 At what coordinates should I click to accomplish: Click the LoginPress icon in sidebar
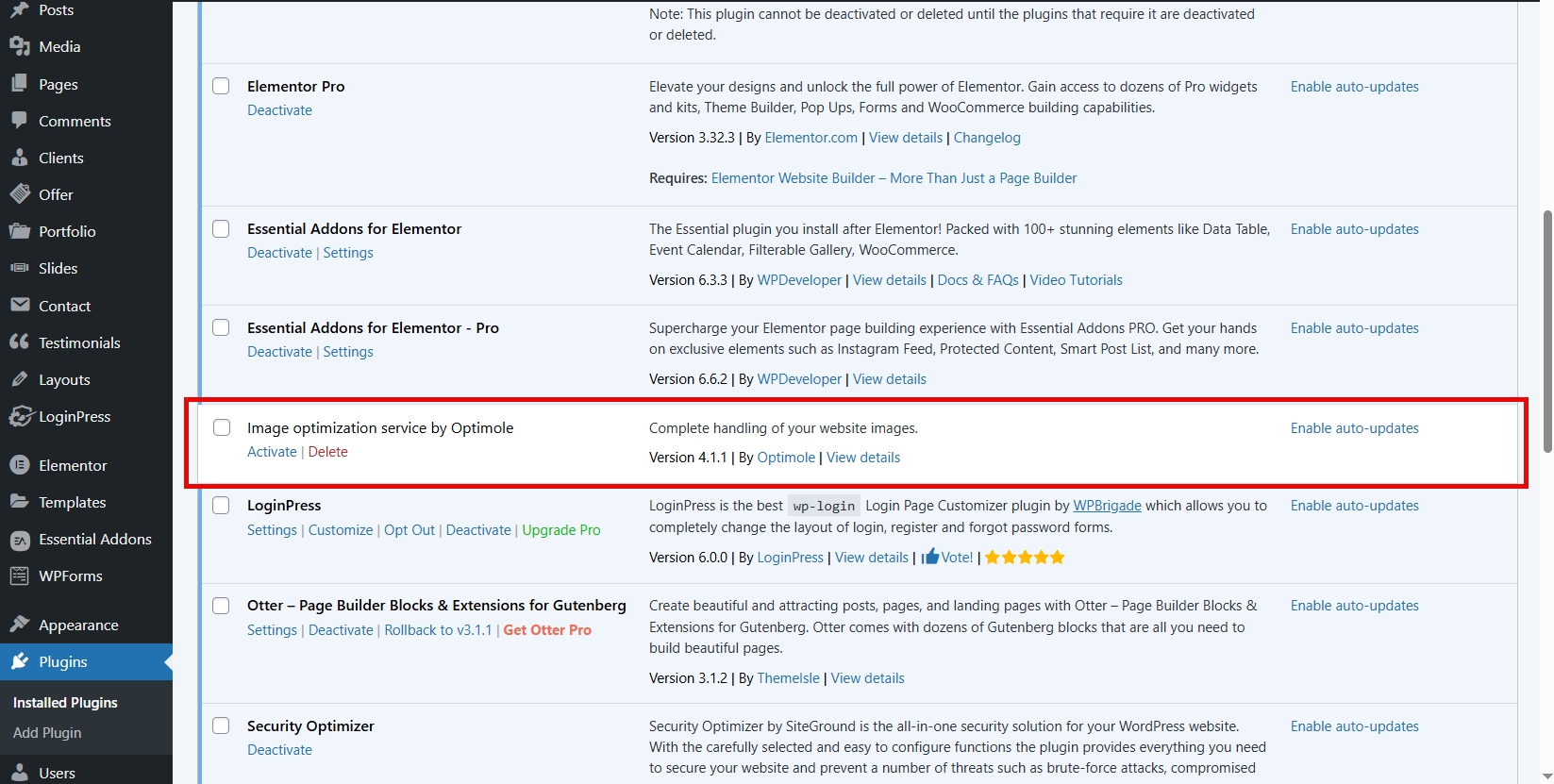22,416
